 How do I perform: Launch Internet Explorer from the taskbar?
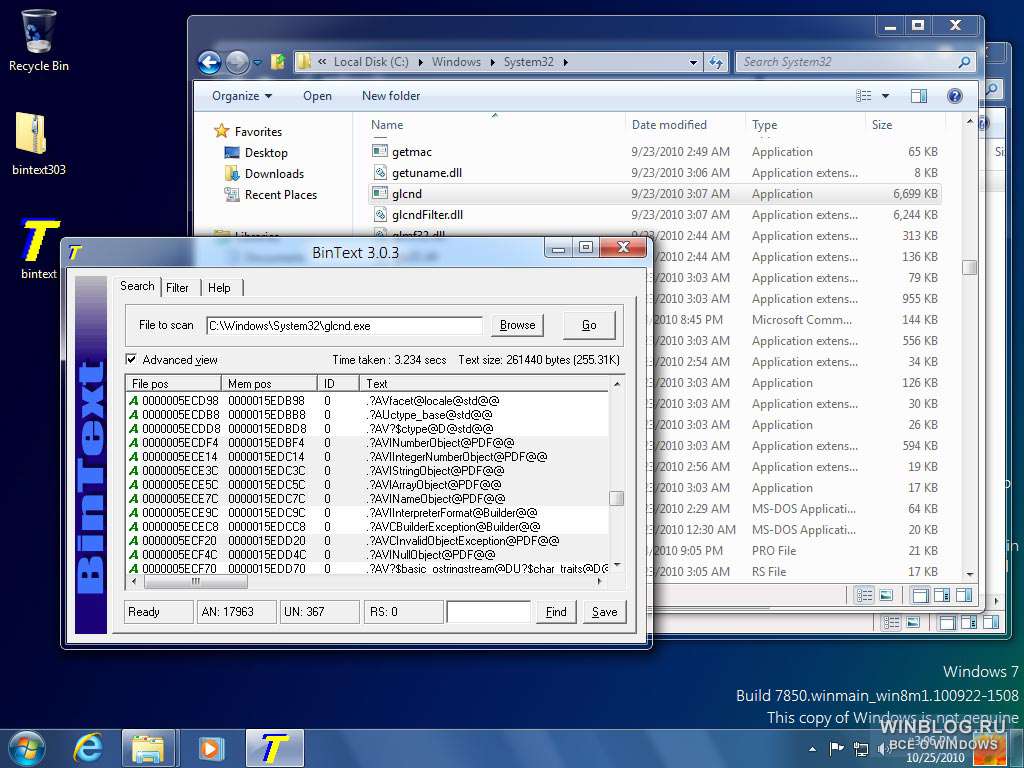pos(88,748)
